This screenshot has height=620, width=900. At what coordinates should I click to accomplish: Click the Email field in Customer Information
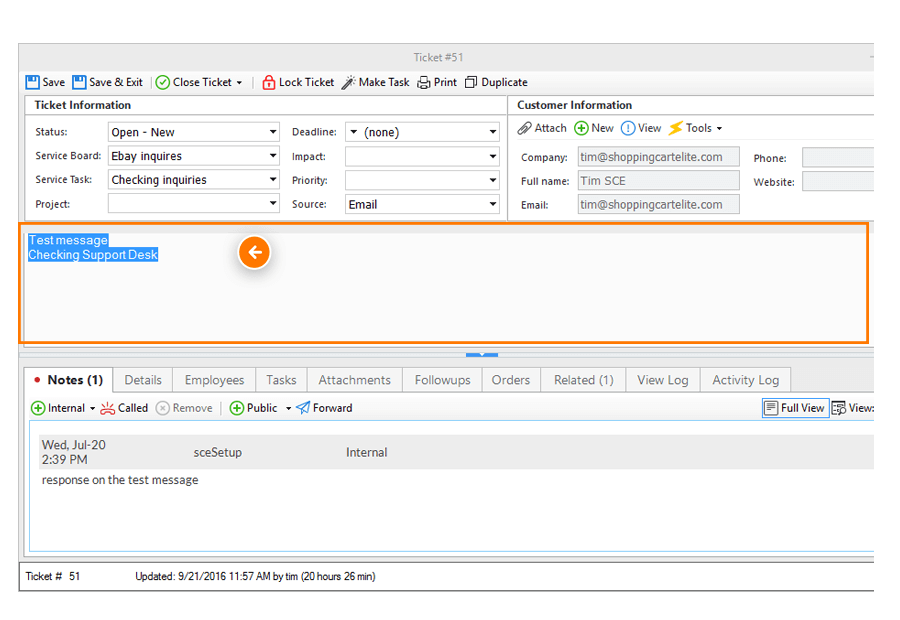(x=658, y=204)
